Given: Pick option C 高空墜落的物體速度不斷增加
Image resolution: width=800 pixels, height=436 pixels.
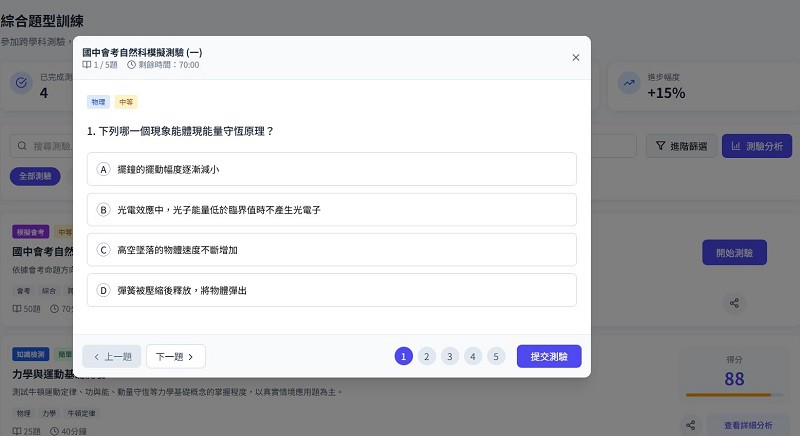Looking at the screenshot, I should pyautogui.click(x=331, y=250).
